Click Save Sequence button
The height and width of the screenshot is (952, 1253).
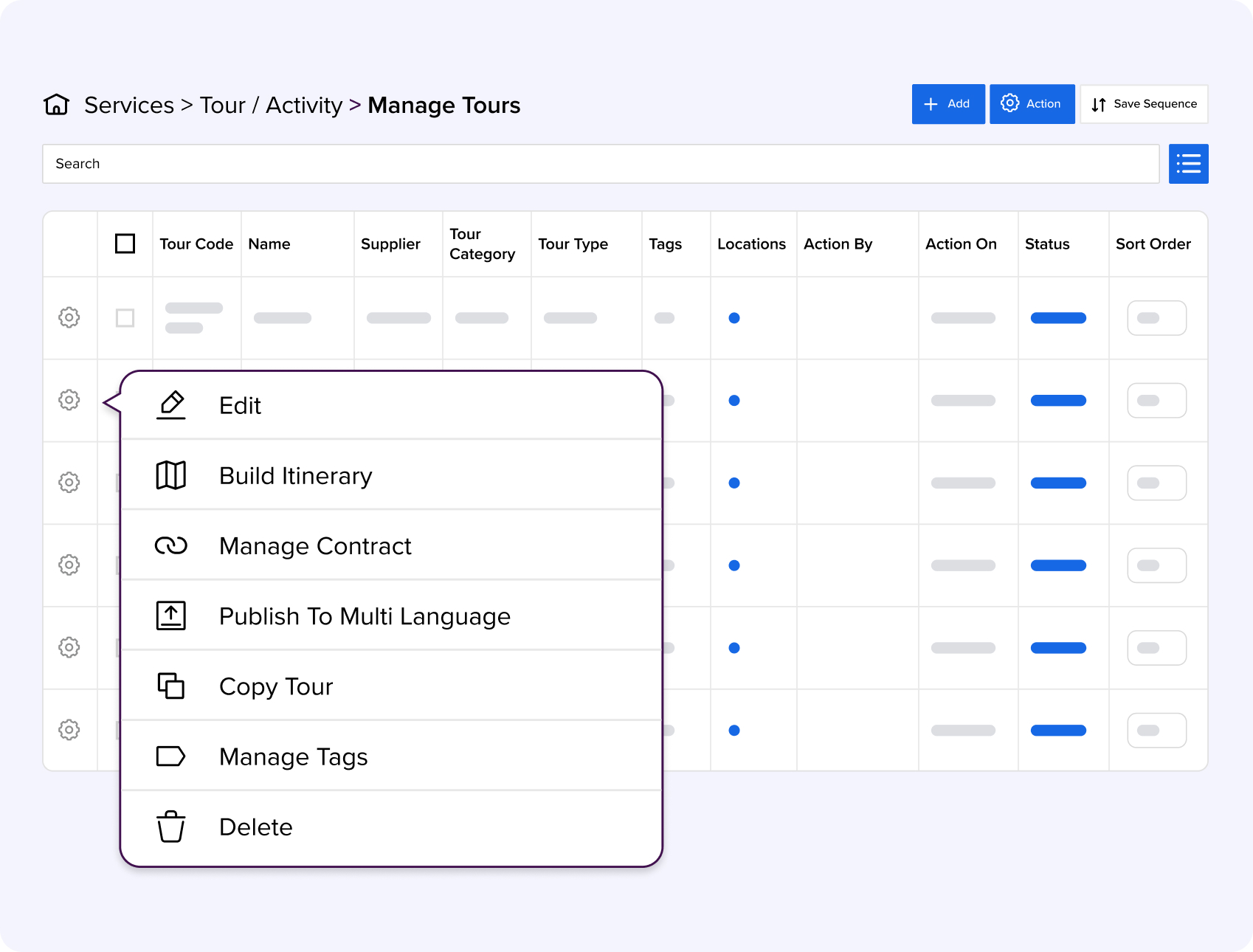1144,104
